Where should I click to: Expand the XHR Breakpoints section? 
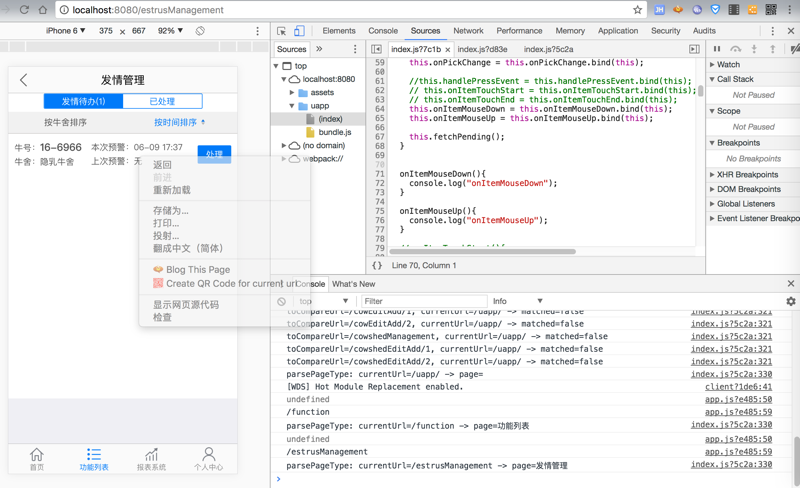(712, 175)
